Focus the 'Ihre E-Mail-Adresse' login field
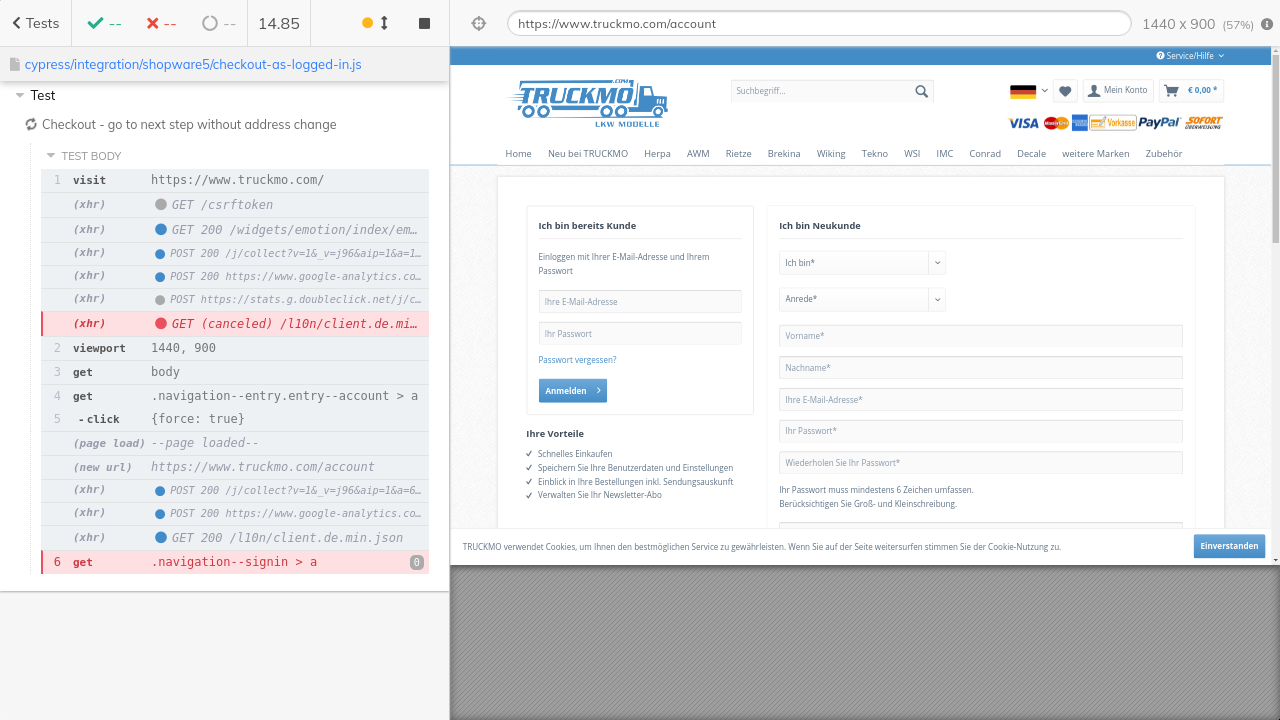This screenshot has width=1280, height=720. click(x=640, y=302)
